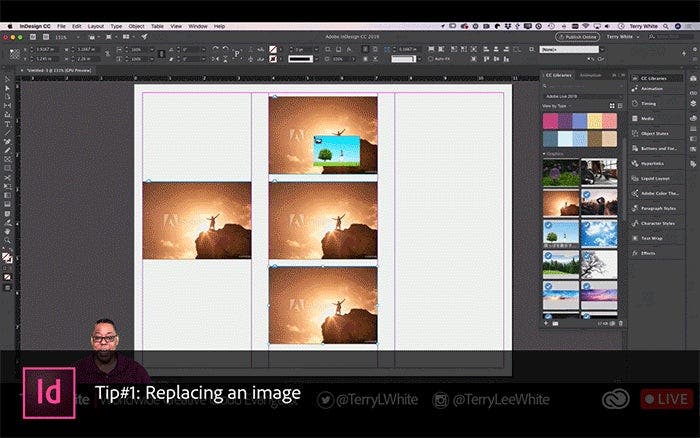
Task: Expand the View by Type dropdown
Action: 556,104
